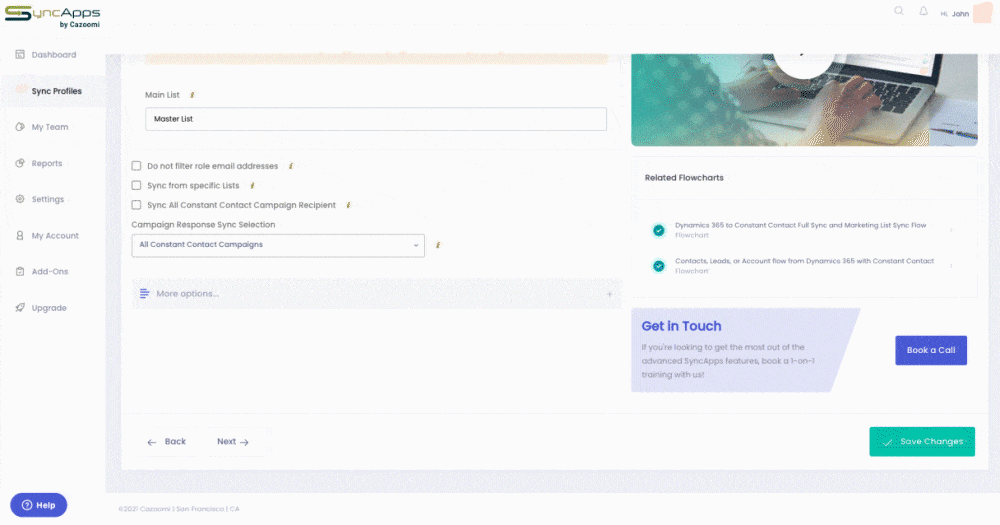1000x525 pixels.
Task: Open the Help chat button
Action: point(39,505)
